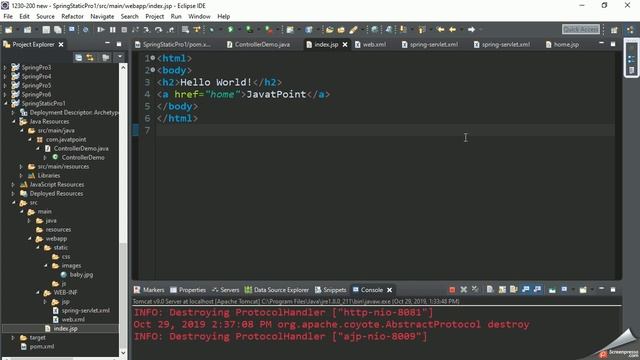
Task: Open Project Explorer View Menu dropdown
Action: 120,58
